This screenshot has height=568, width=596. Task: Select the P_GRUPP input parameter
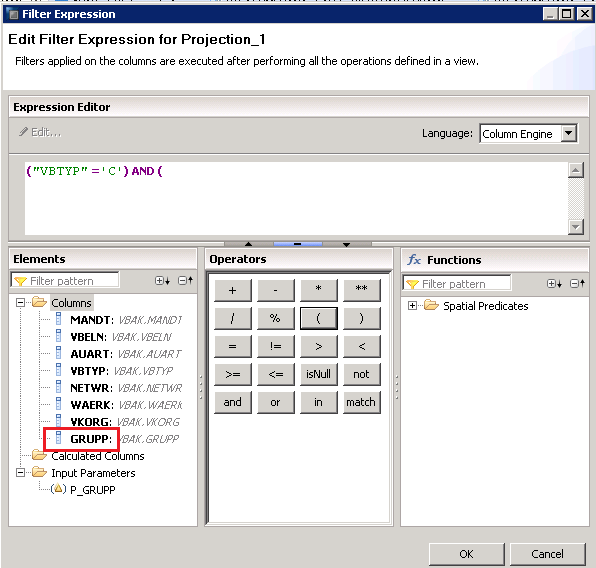point(93,490)
